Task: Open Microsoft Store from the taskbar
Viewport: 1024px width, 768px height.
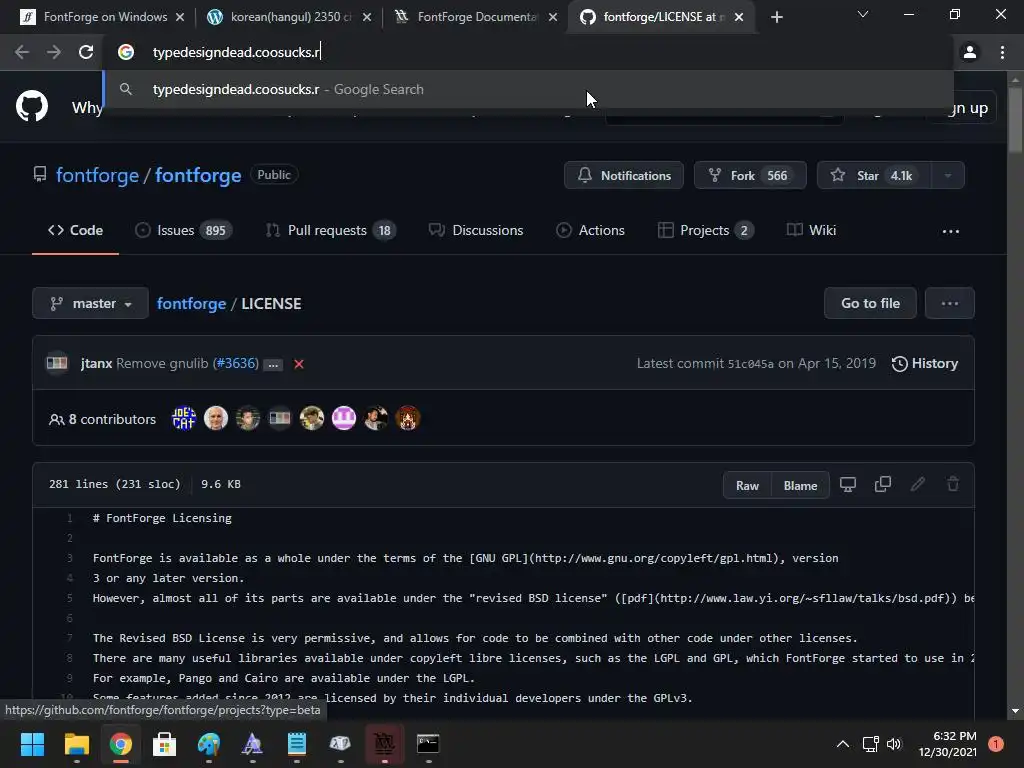Action: tap(165, 744)
